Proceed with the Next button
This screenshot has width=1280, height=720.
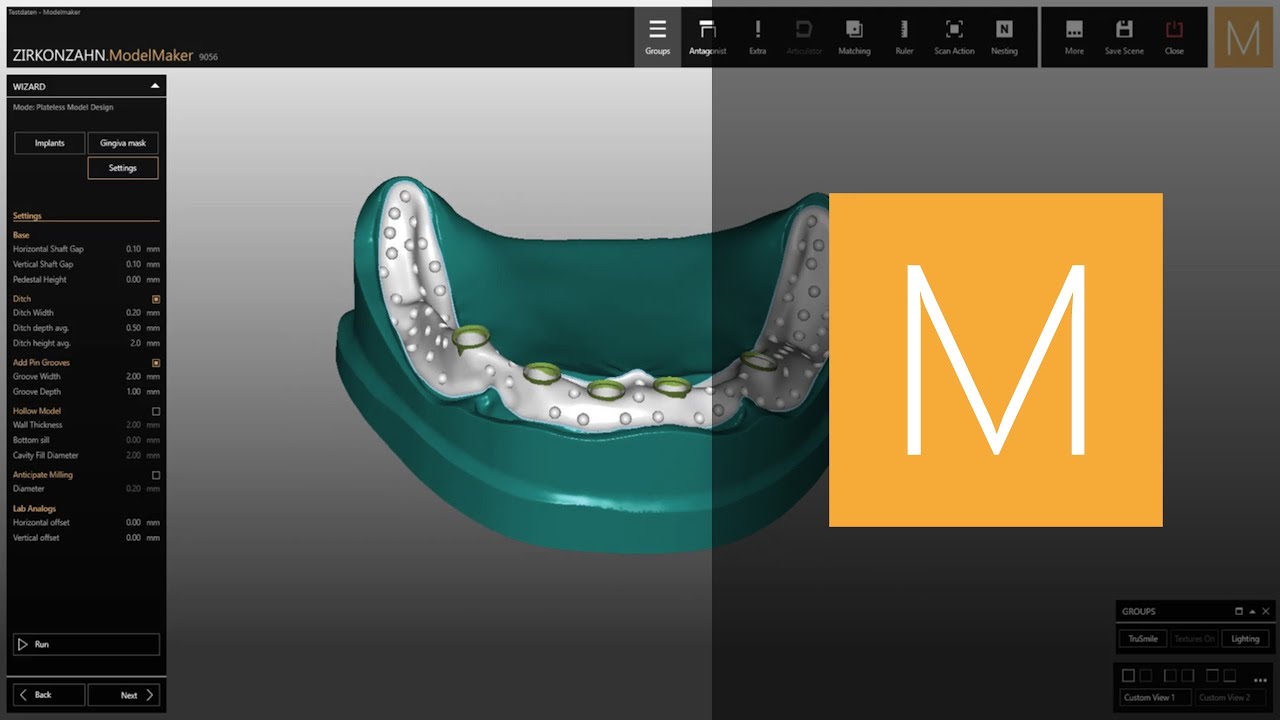pos(123,695)
